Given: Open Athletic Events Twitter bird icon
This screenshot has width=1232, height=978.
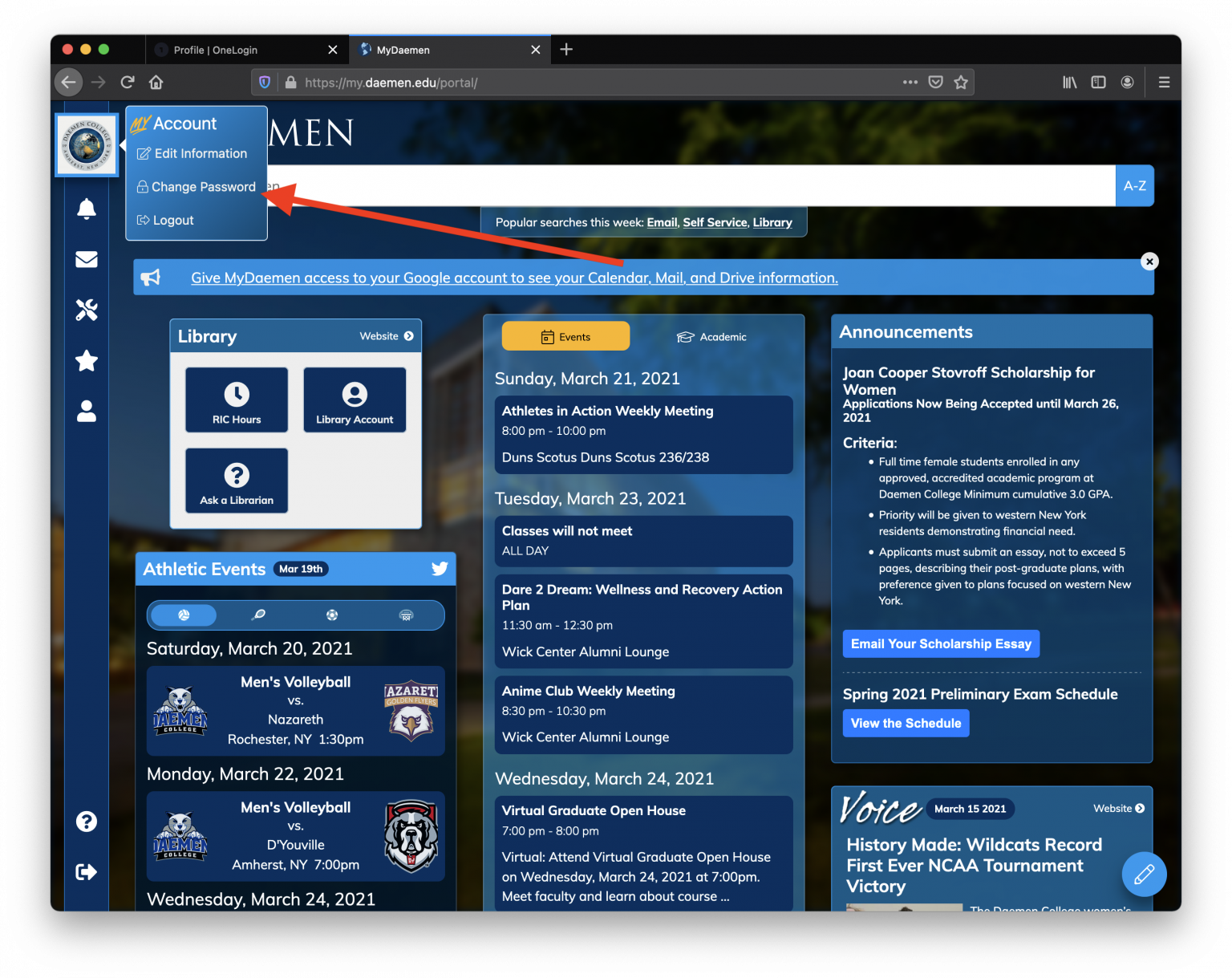Looking at the screenshot, I should pyautogui.click(x=440, y=569).
